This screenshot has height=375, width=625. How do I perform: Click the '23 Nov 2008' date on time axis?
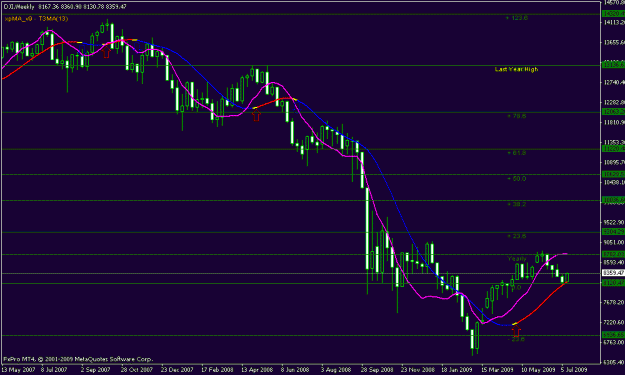pos(418,369)
